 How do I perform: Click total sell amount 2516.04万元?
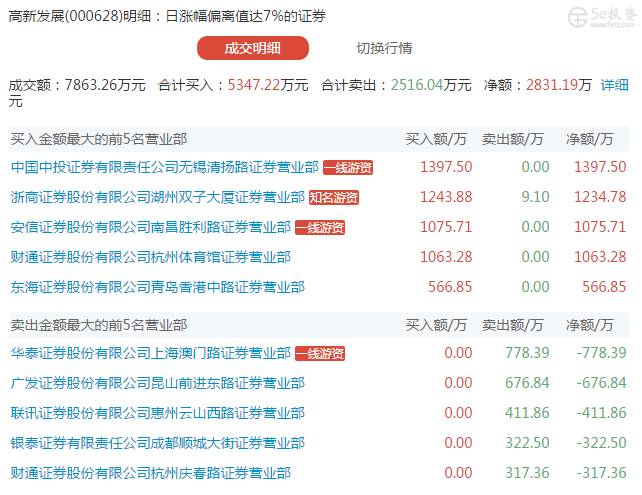[431, 85]
